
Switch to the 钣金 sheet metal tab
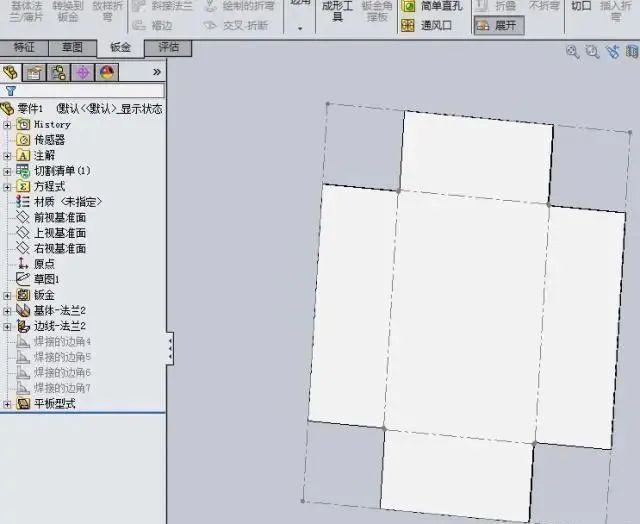[x=120, y=48]
